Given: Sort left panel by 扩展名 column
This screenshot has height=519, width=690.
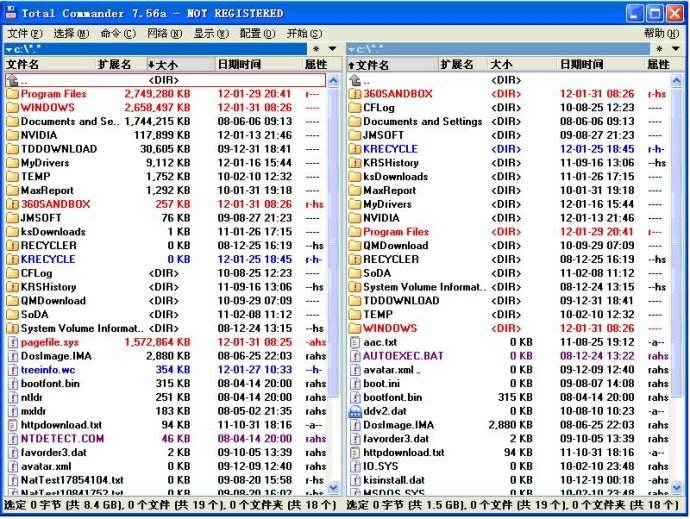Looking at the screenshot, I should [120, 65].
